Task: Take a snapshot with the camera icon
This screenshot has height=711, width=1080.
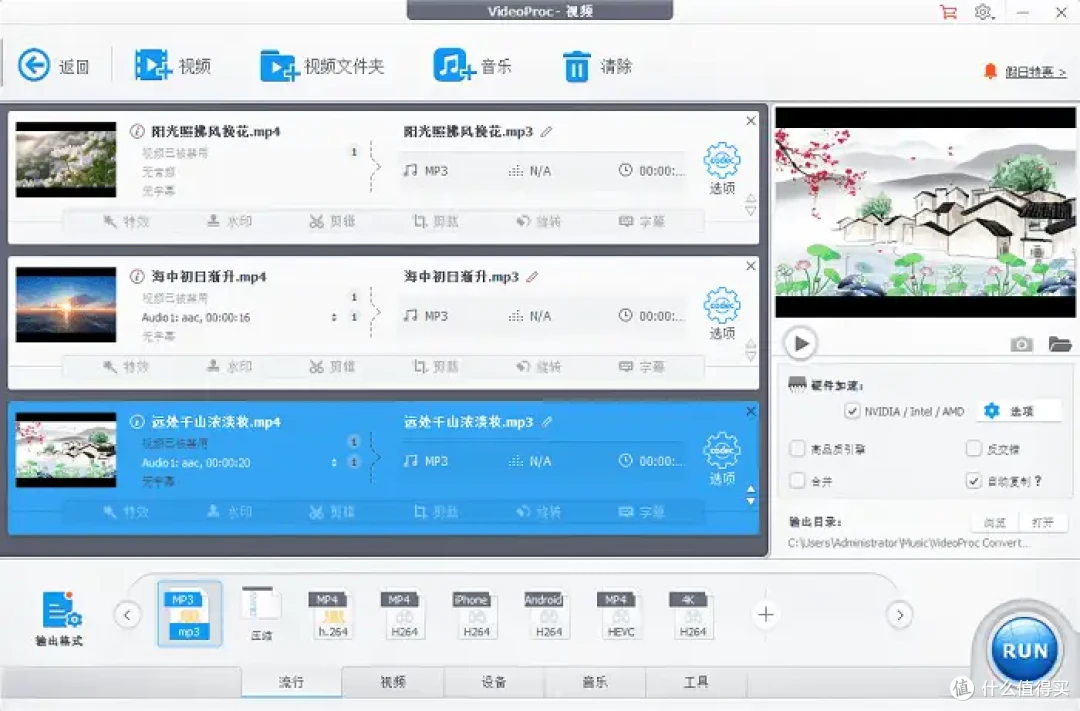Action: point(1021,344)
